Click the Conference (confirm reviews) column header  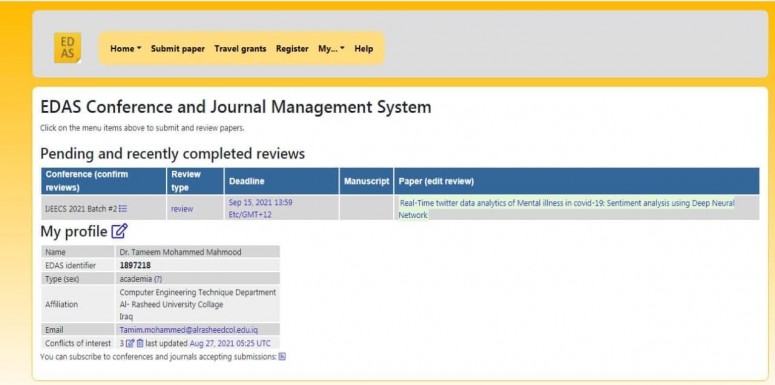click(103, 181)
